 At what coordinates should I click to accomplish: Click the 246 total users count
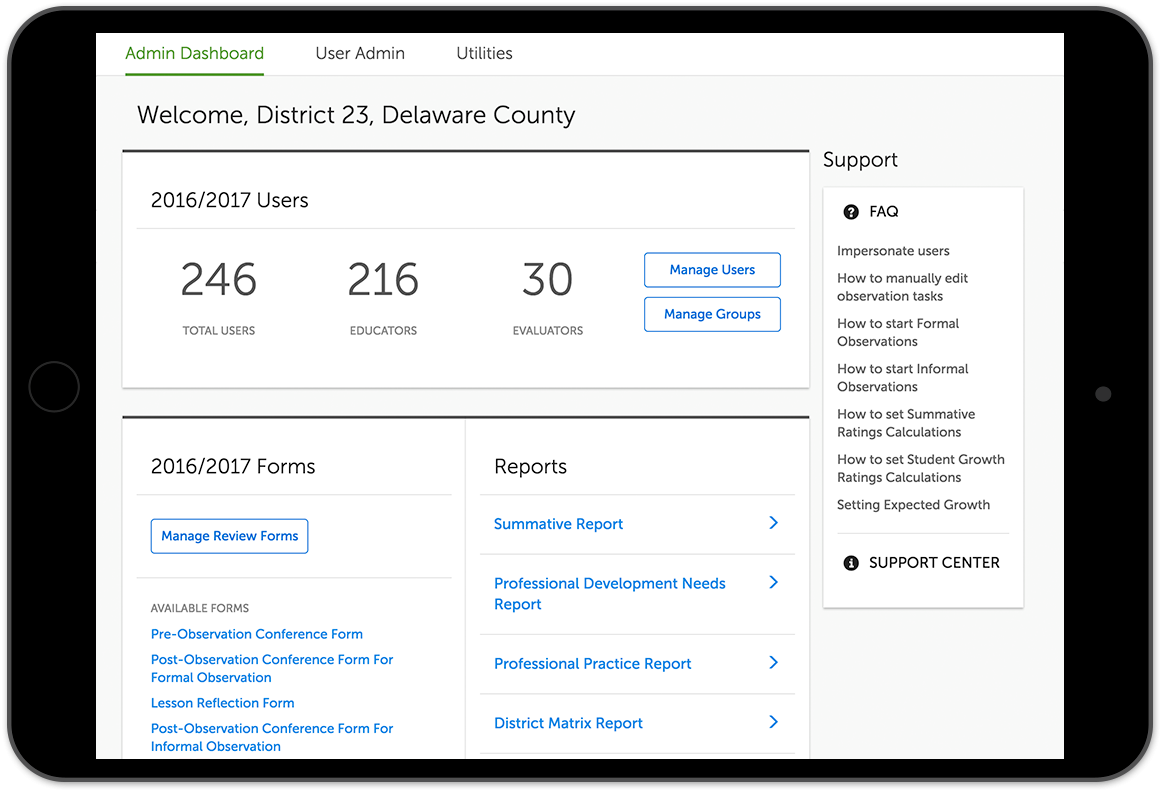click(x=218, y=280)
